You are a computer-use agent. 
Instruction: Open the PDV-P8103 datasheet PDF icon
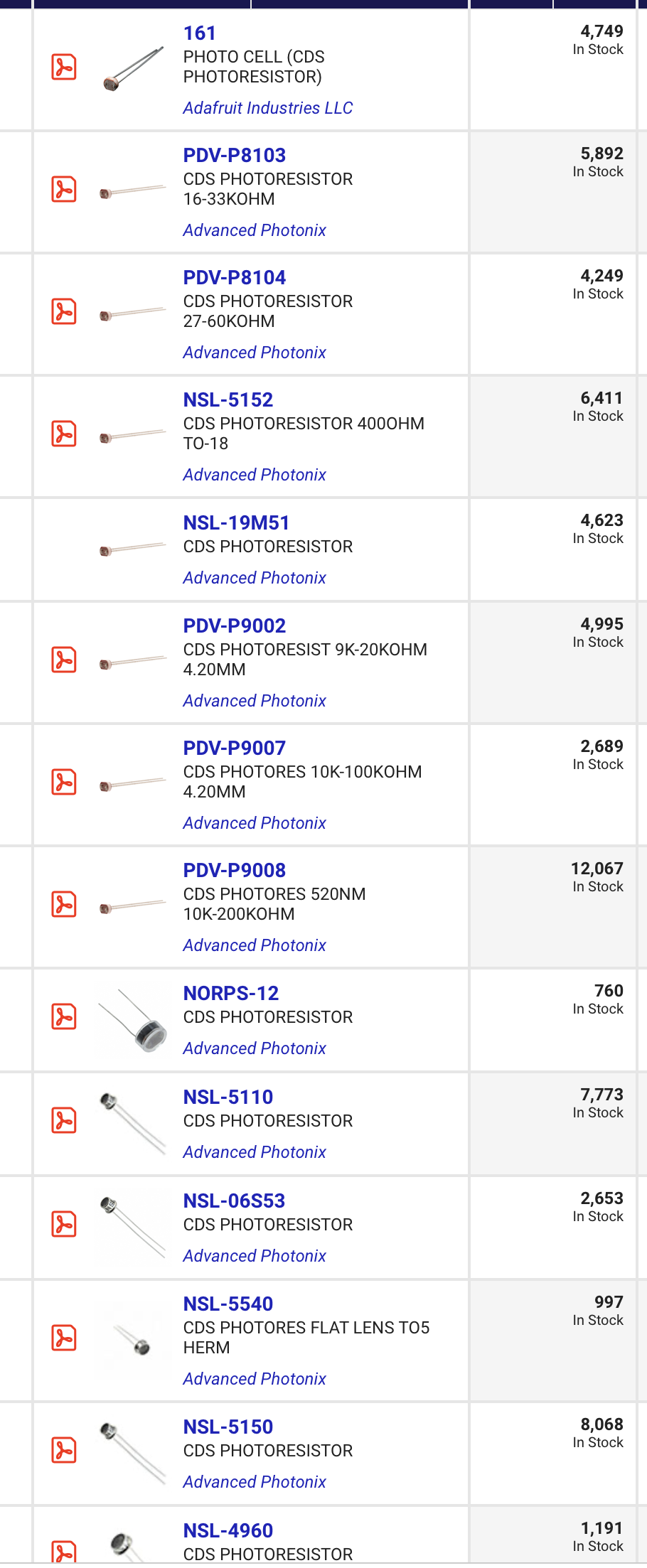64,190
